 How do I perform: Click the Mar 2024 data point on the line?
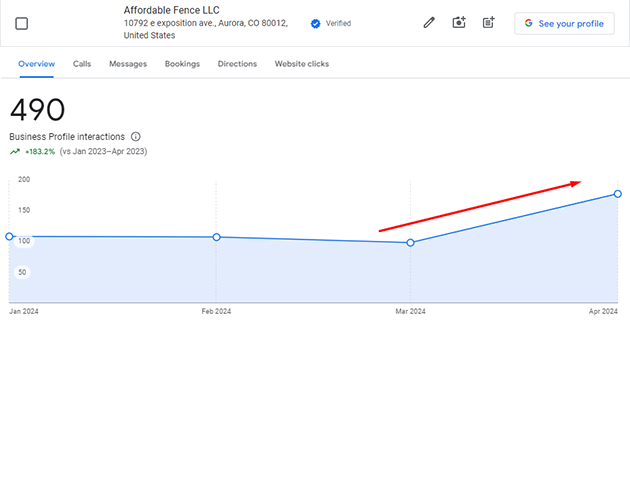click(410, 243)
